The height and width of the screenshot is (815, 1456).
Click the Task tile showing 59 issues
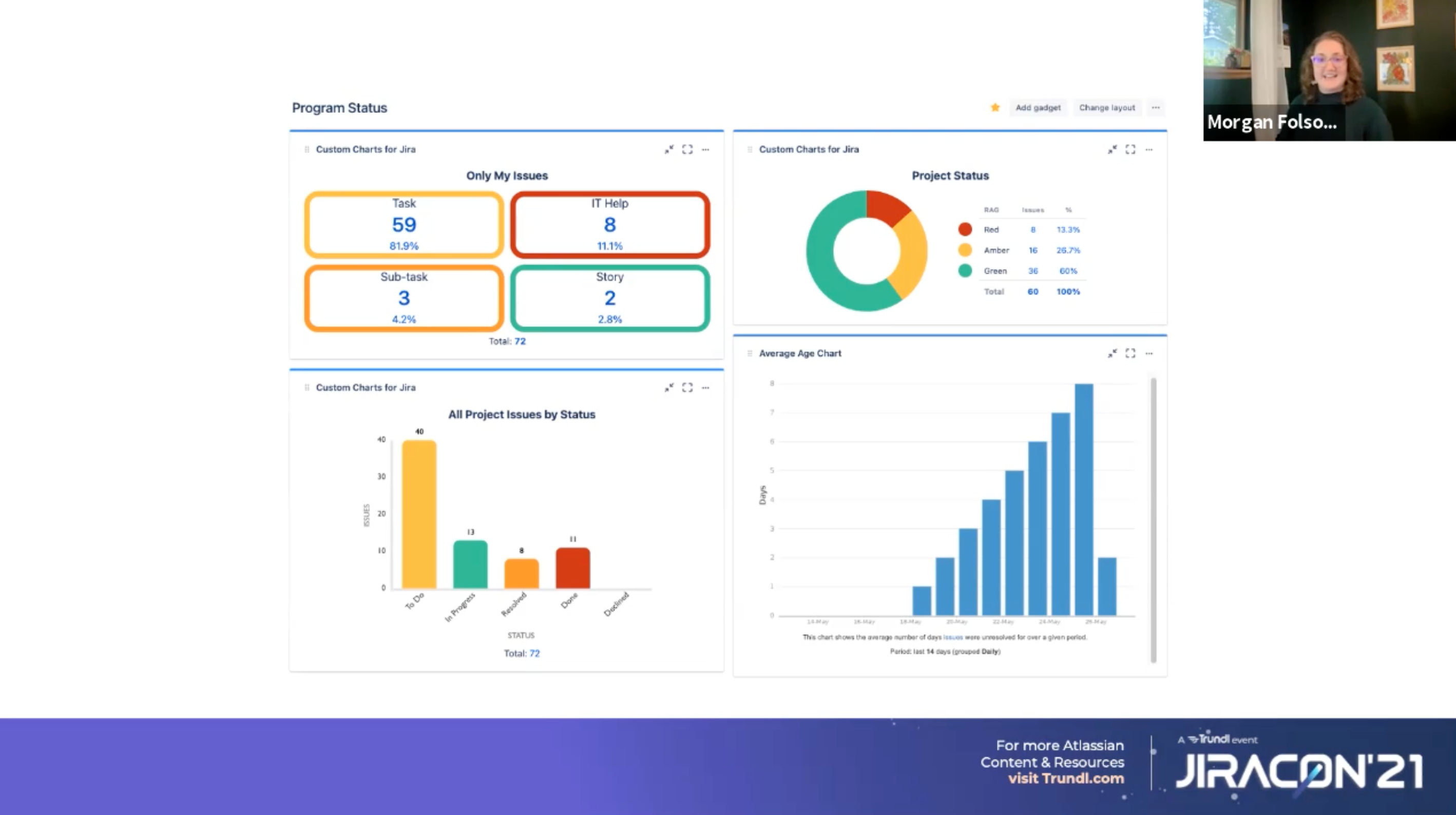point(404,224)
